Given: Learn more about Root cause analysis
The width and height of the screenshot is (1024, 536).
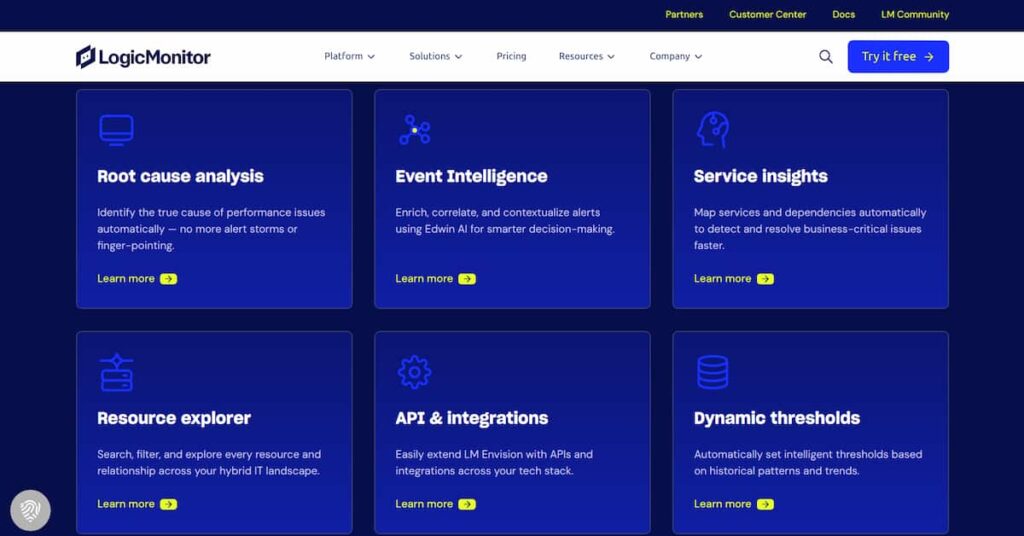Looking at the screenshot, I should click(x=137, y=279).
